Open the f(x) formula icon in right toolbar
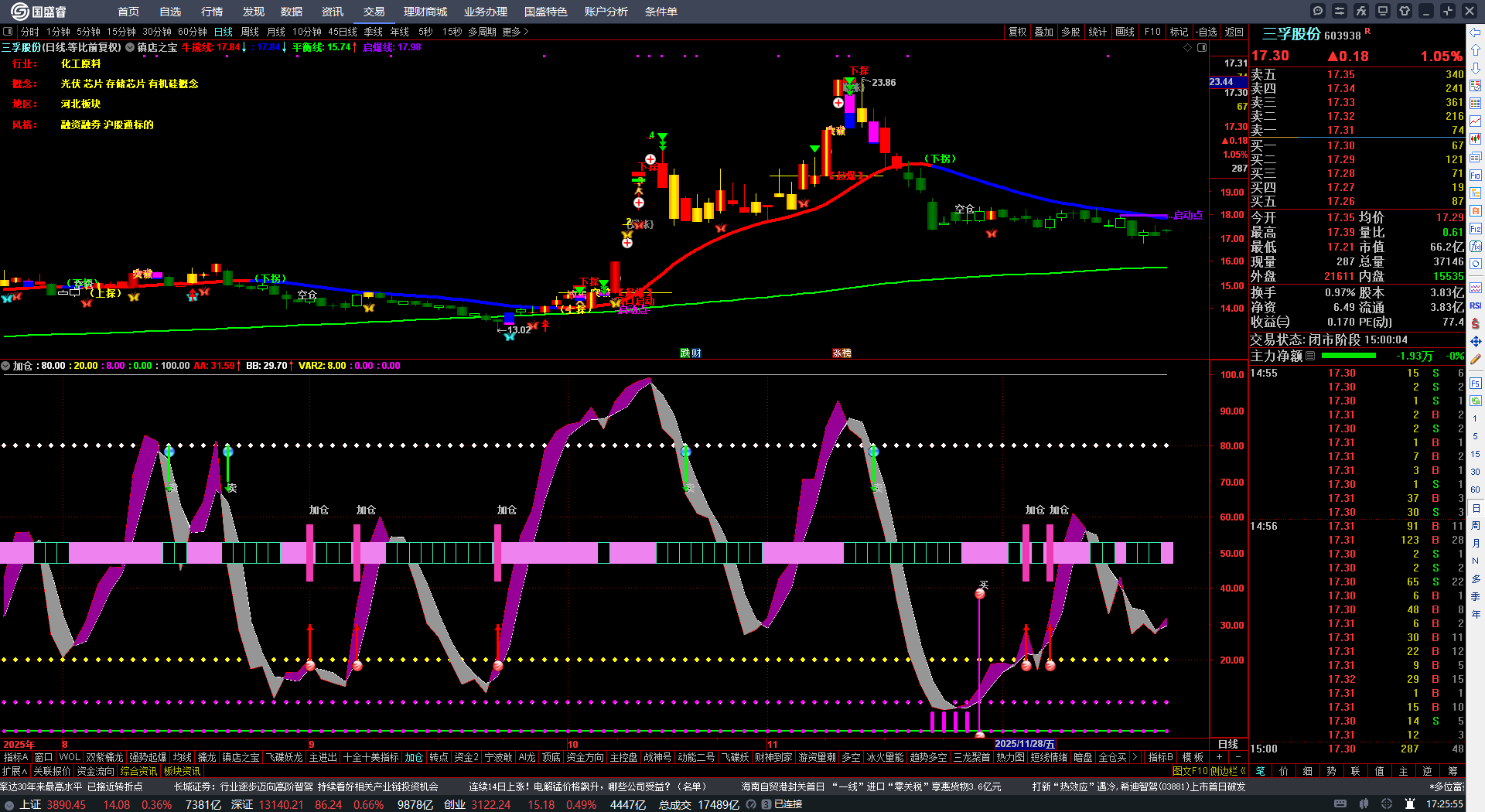1485x812 pixels. pyautogui.click(x=1476, y=247)
